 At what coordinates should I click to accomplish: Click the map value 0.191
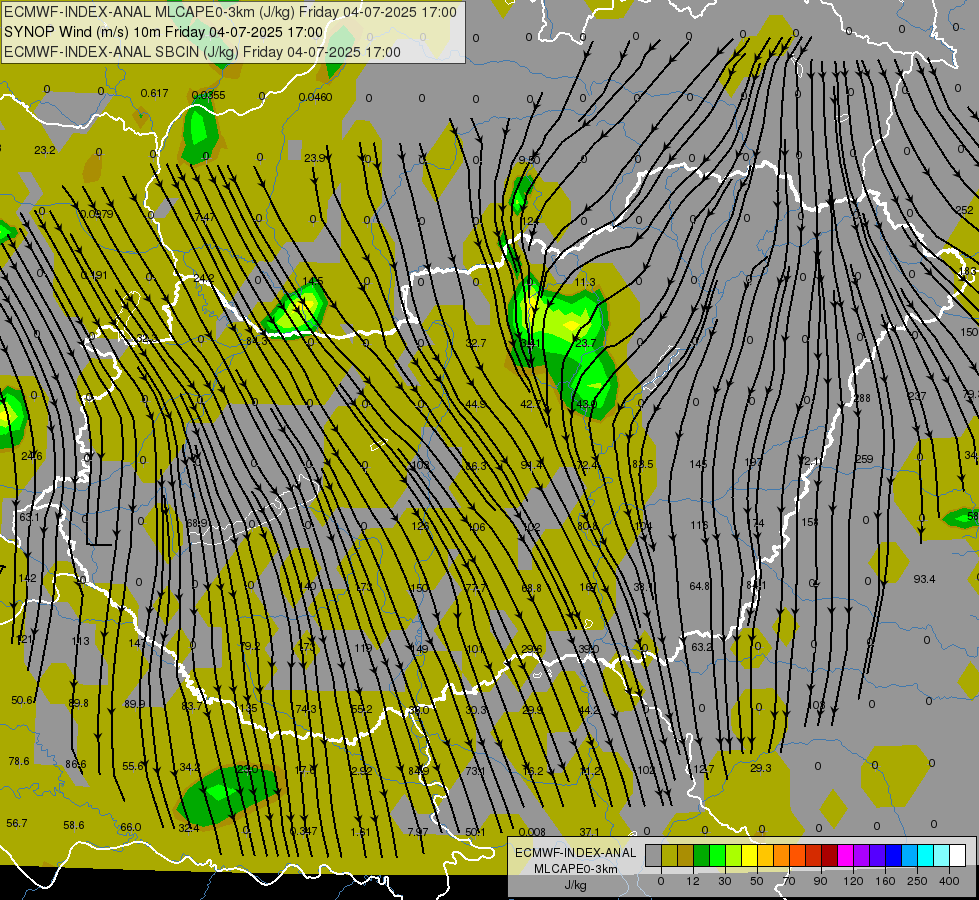(x=94, y=275)
